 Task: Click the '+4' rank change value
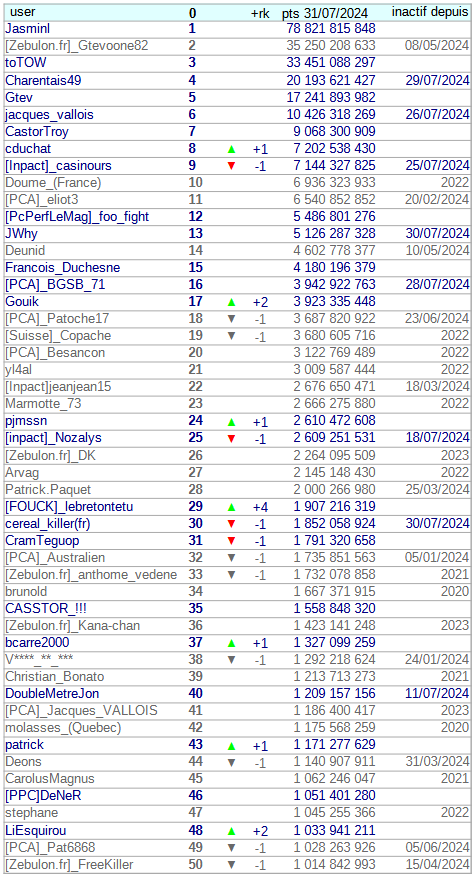tap(260, 508)
